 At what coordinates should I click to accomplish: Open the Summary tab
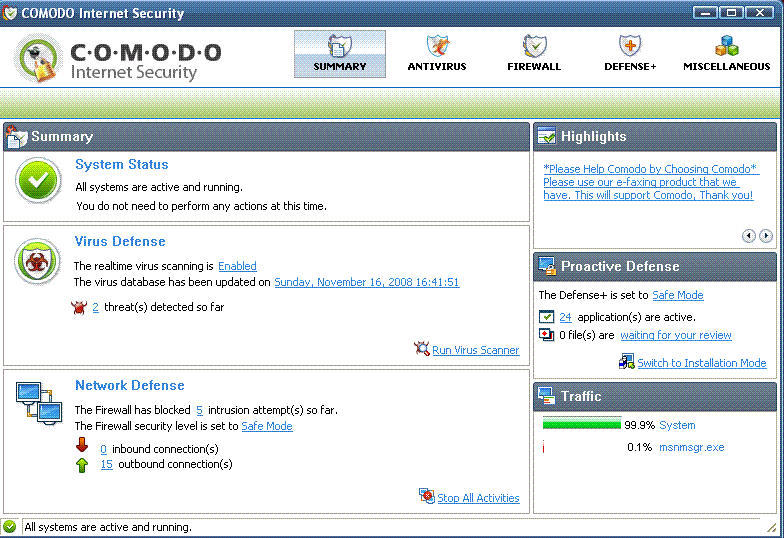click(340, 54)
